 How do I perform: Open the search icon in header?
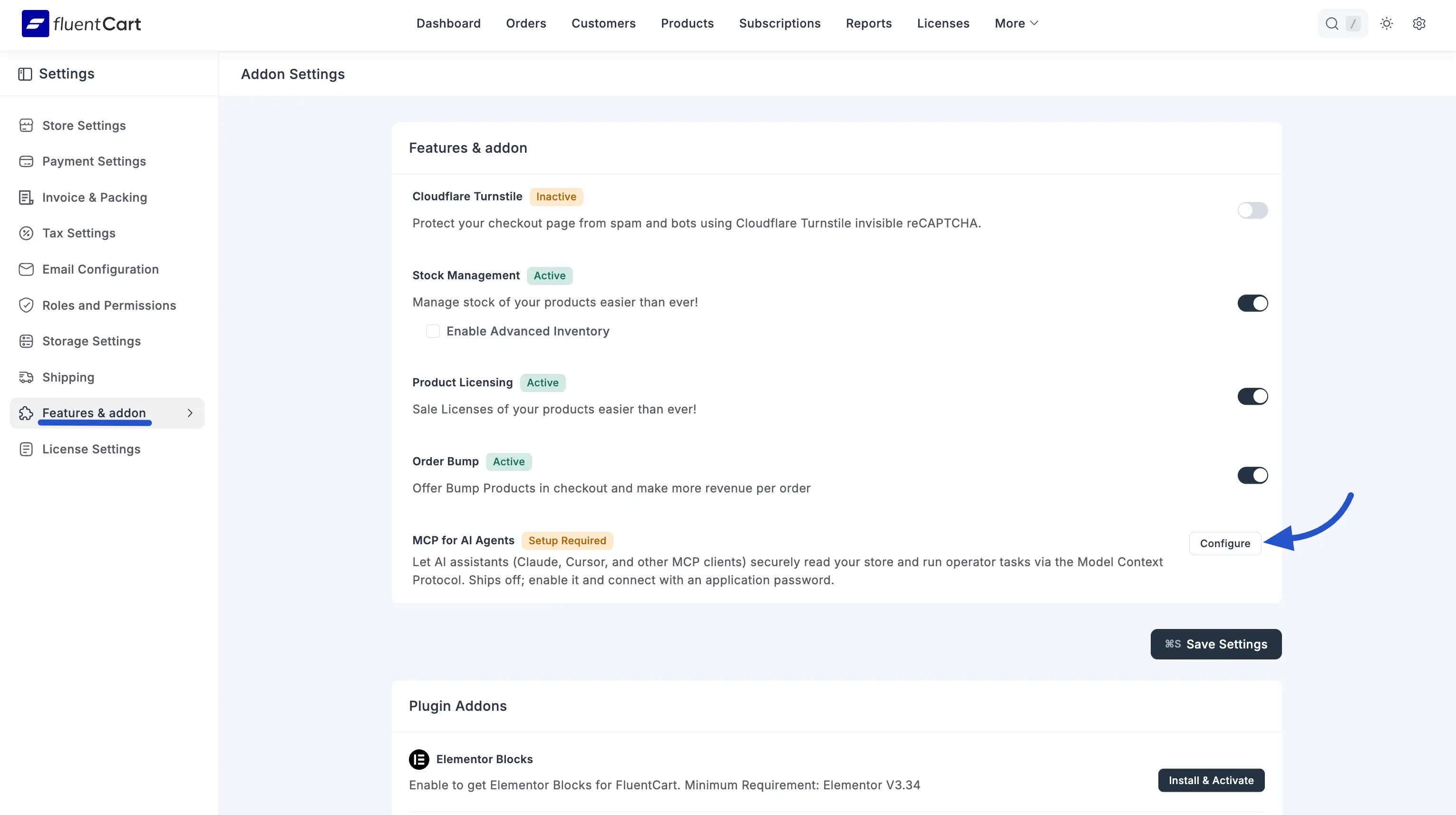[1331, 24]
